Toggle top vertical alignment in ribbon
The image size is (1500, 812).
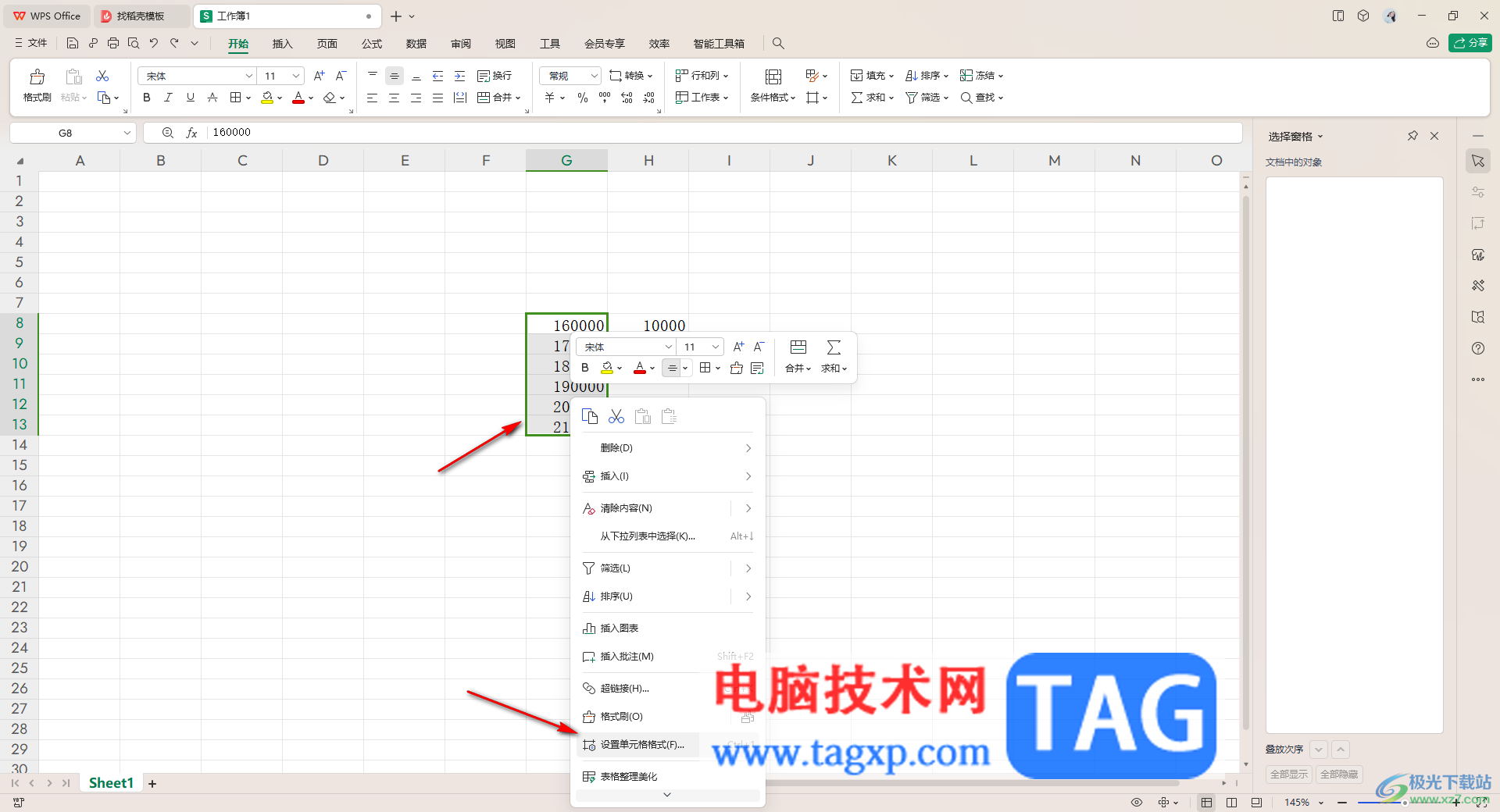pyautogui.click(x=373, y=76)
